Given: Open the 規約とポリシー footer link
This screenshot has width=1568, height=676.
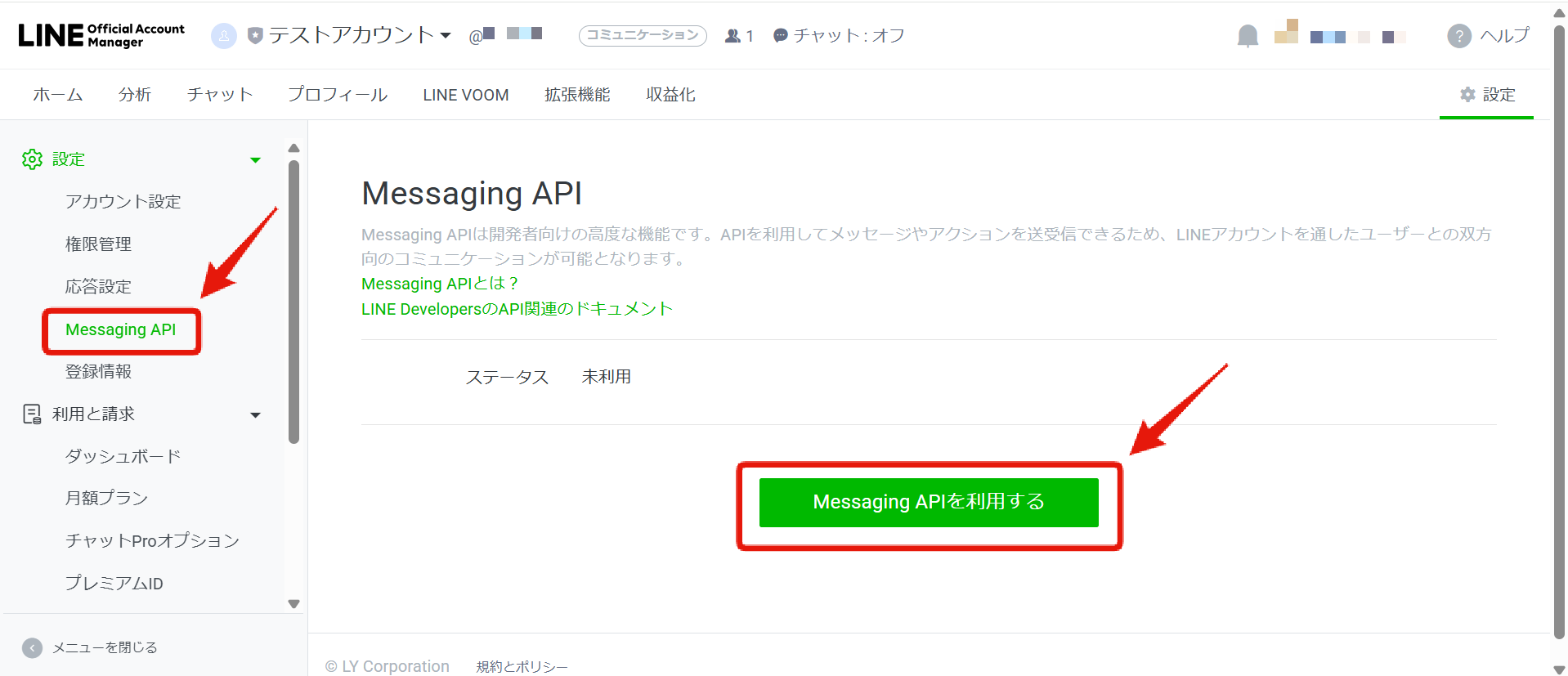Looking at the screenshot, I should click(522, 667).
